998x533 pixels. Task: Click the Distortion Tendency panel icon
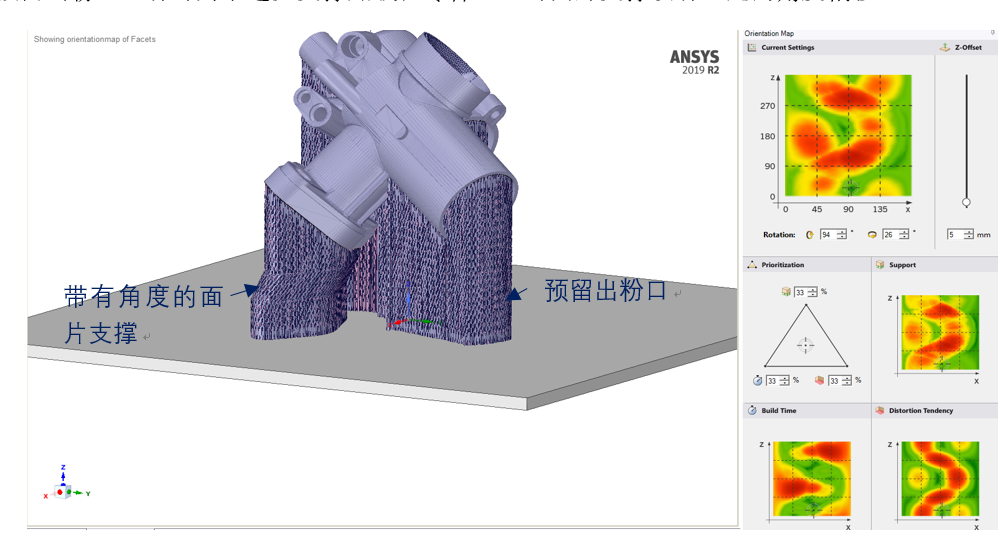880,411
